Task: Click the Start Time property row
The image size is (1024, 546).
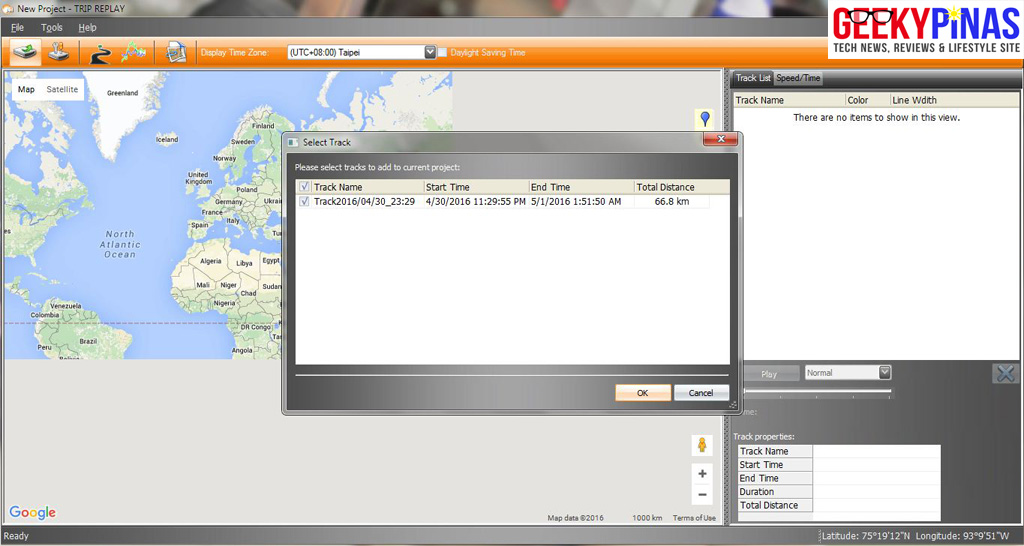Action: [839, 465]
